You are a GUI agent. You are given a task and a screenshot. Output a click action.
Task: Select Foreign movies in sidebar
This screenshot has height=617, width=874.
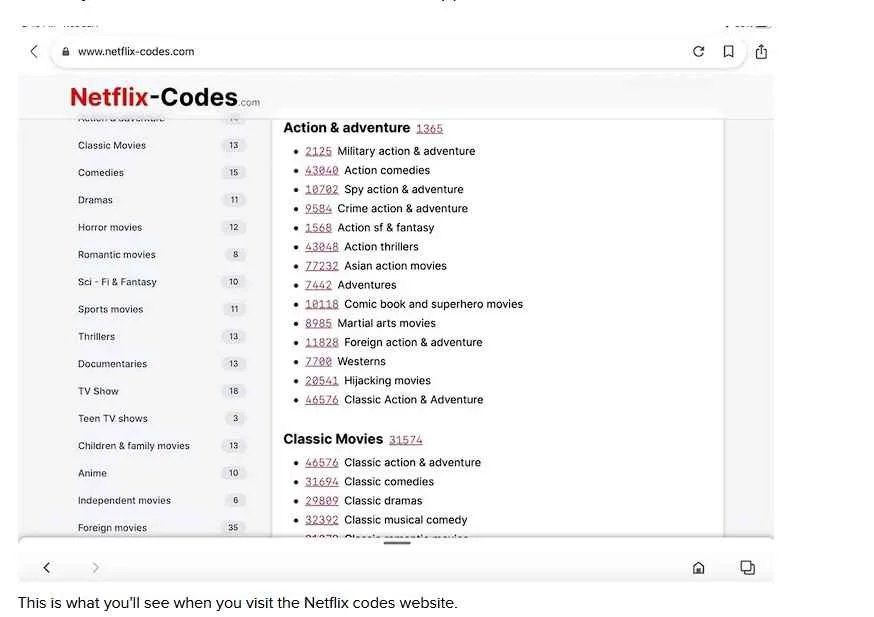pyautogui.click(x=113, y=528)
